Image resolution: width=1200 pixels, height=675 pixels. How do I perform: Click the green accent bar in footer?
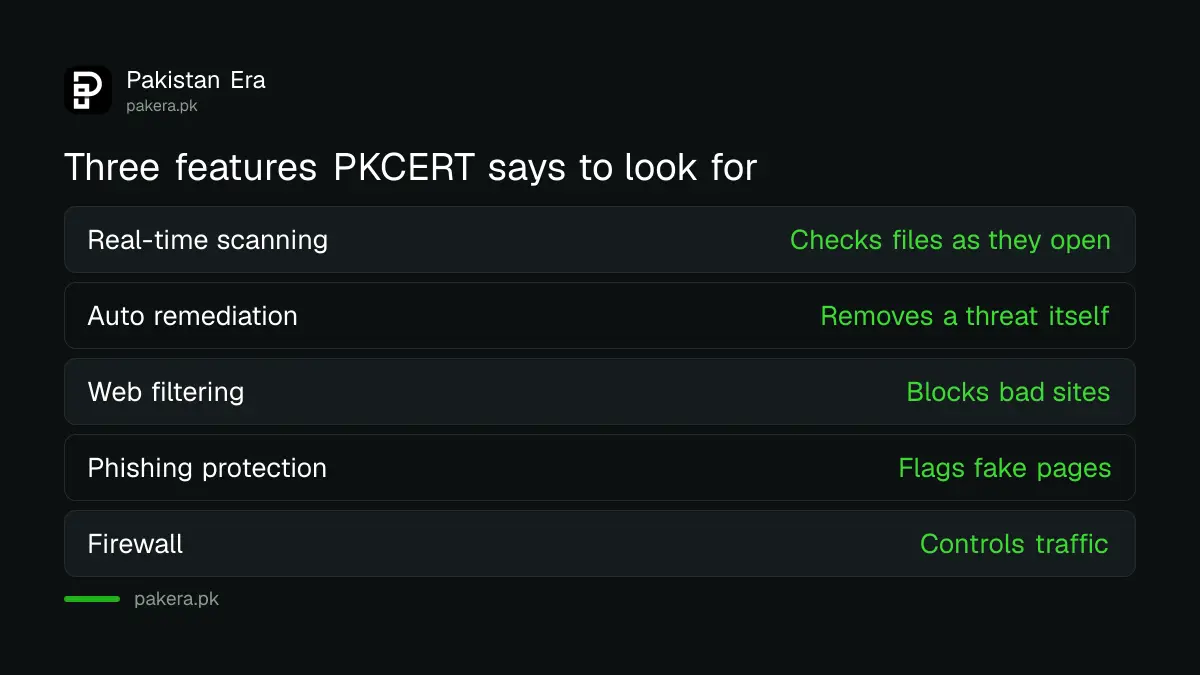click(92, 599)
